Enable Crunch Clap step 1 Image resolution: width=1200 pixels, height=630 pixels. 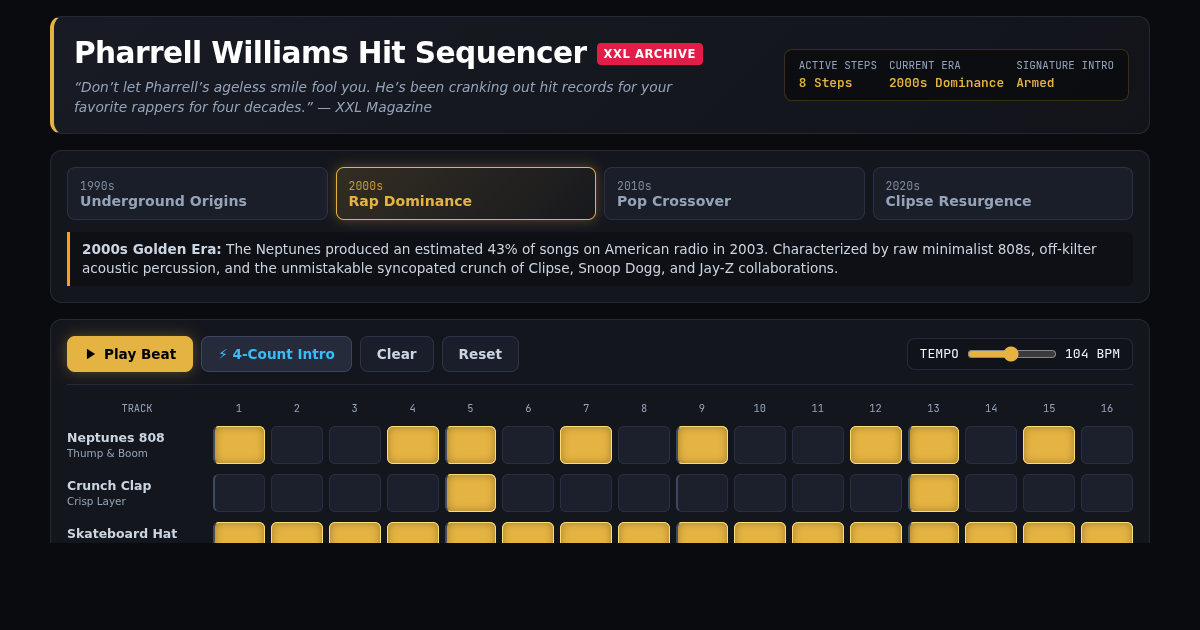pos(239,493)
